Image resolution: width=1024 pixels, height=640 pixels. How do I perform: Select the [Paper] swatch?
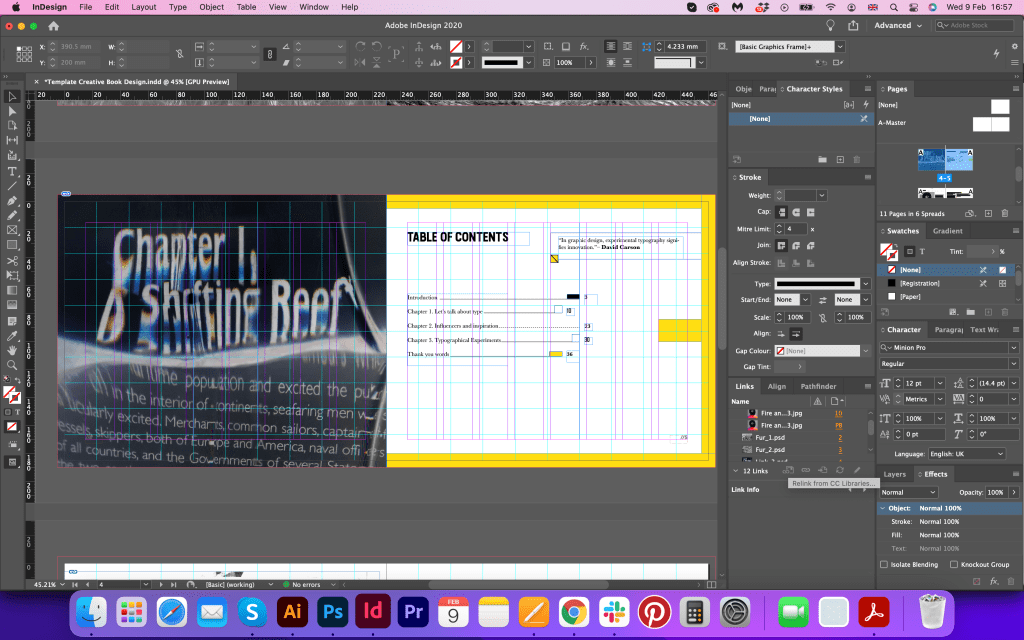point(911,296)
